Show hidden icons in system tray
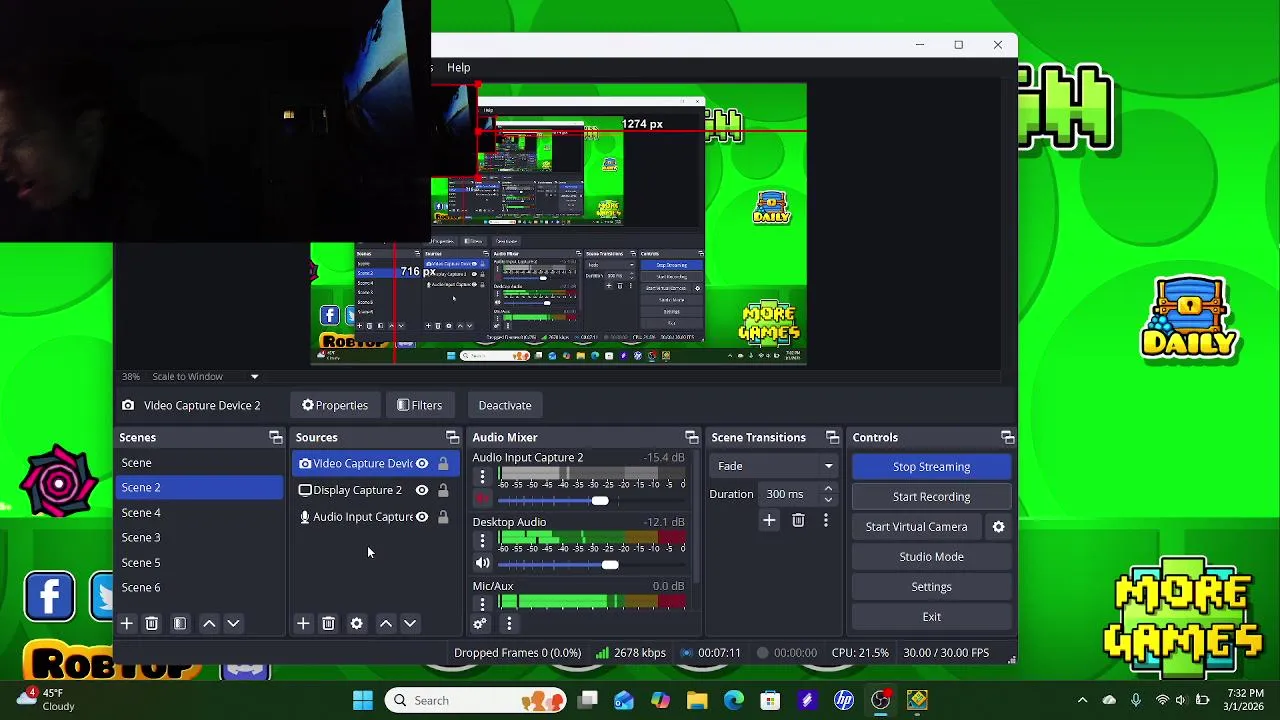Screen dimensions: 1280x720 pos(1082,700)
